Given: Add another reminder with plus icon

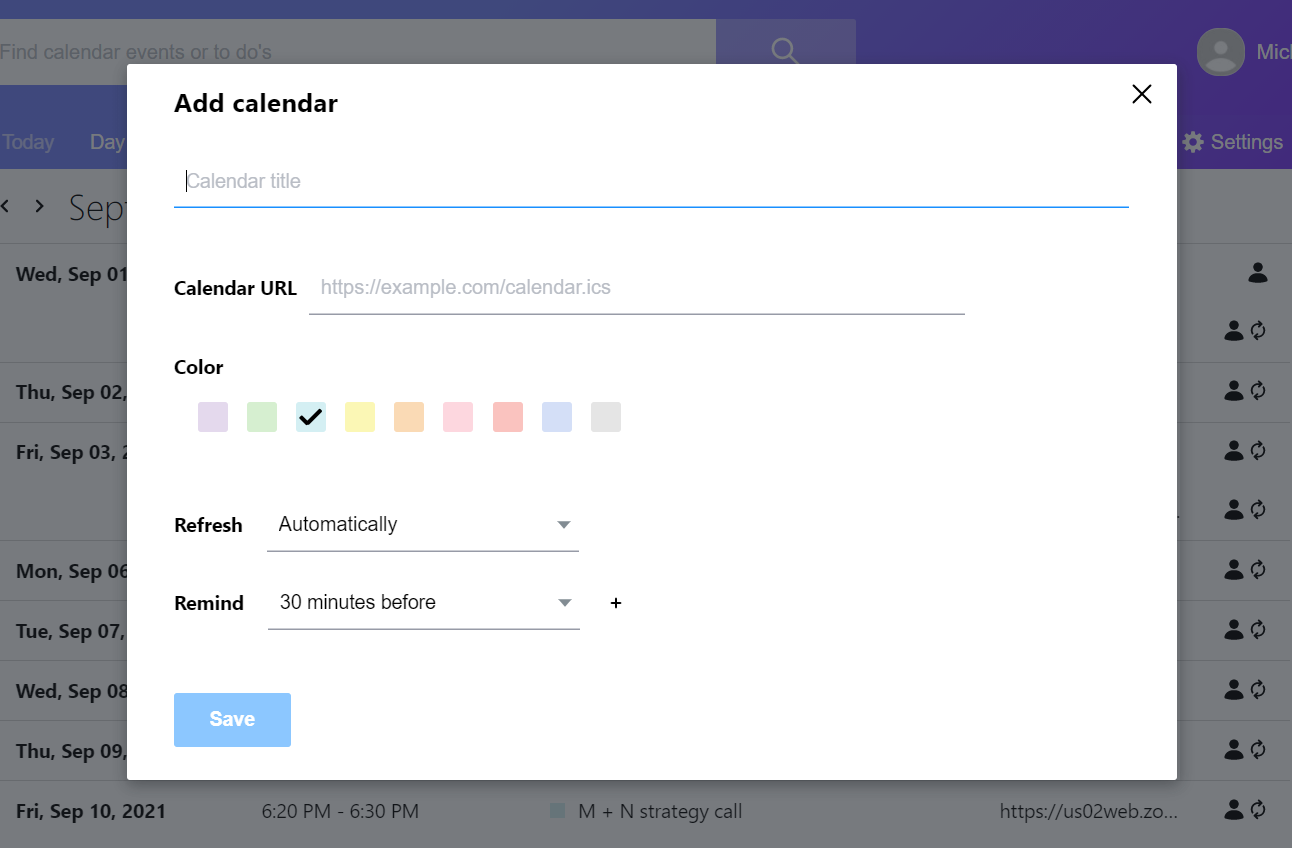Looking at the screenshot, I should point(616,603).
